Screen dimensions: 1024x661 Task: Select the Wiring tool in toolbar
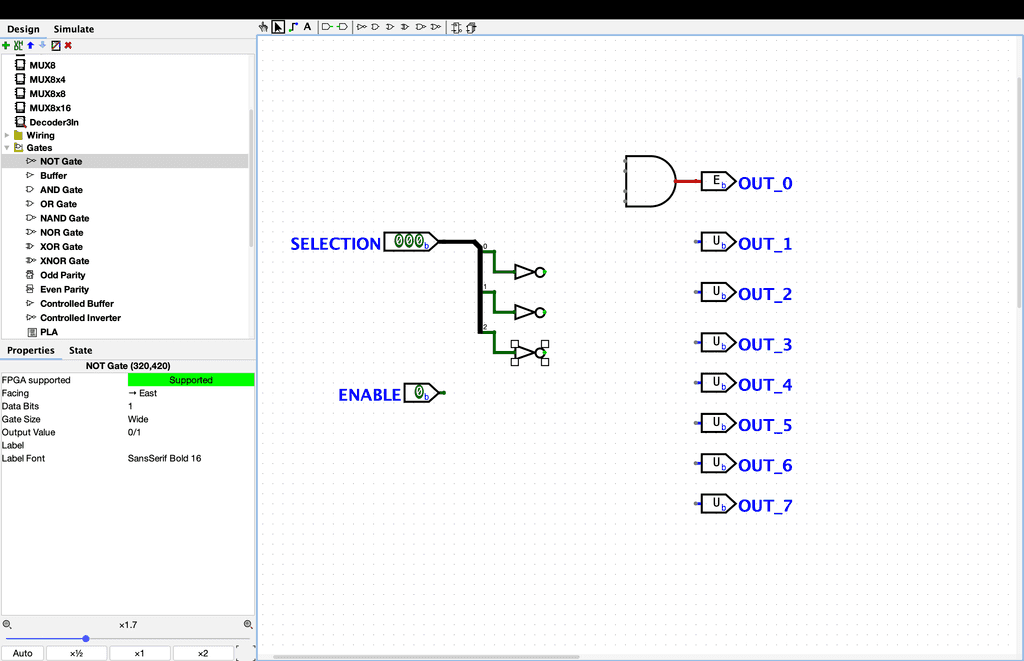(x=293, y=27)
